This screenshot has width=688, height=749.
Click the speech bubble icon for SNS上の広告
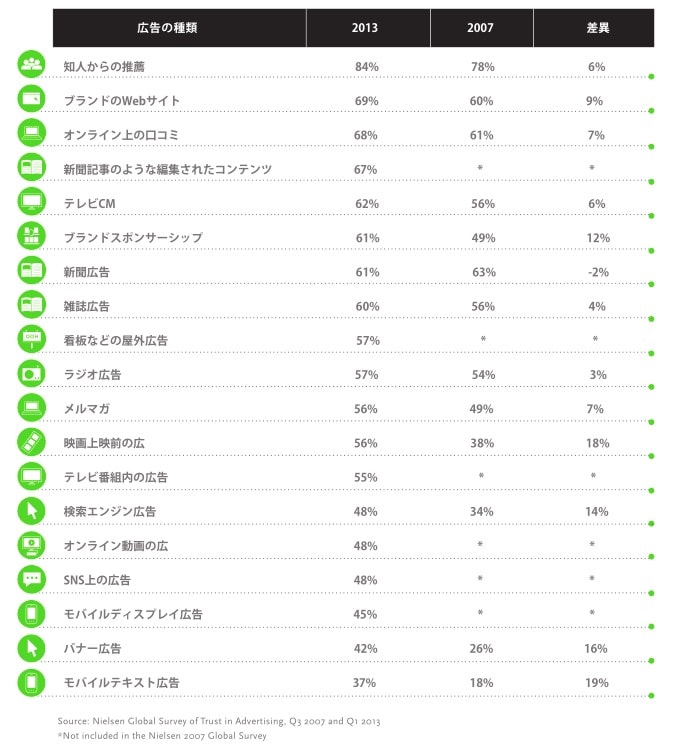32,579
